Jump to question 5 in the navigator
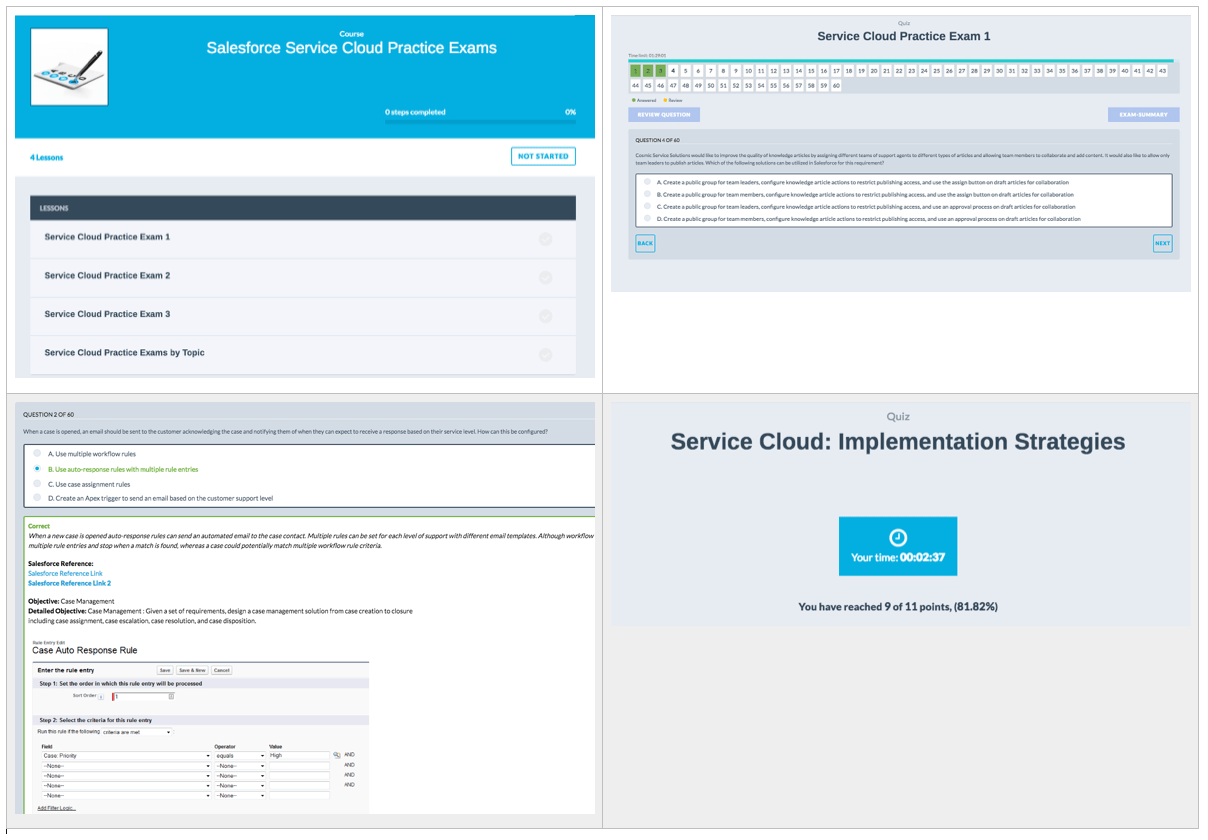1208x840 pixels. pos(683,71)
